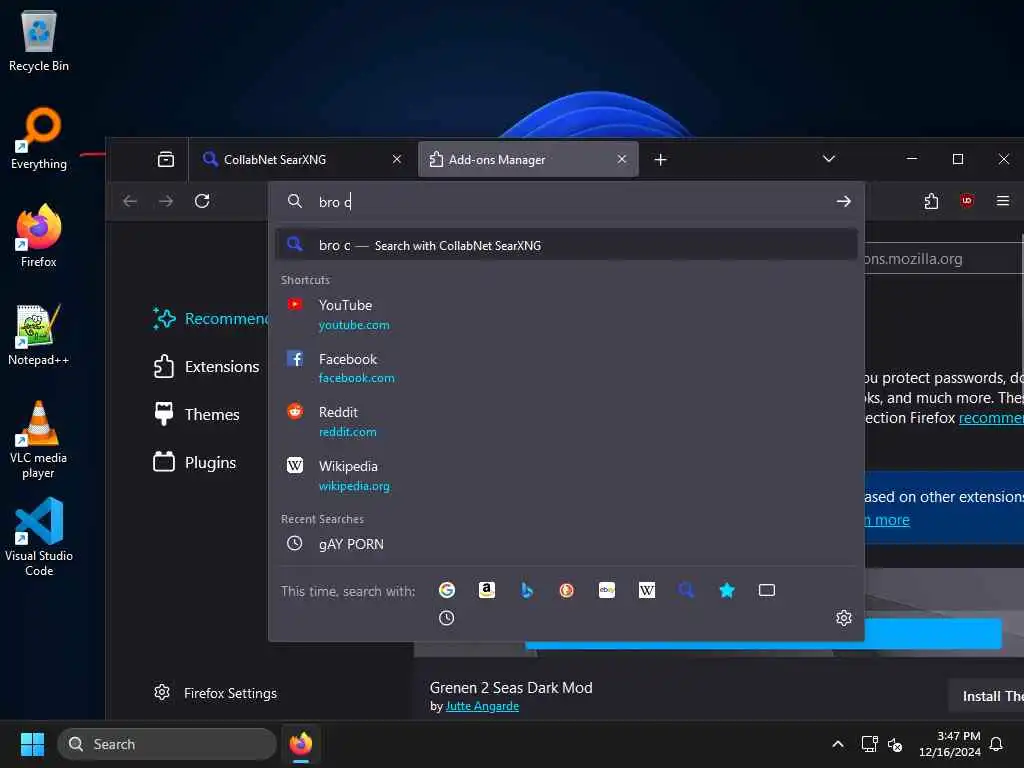Open search settings gear in dropdown
1024x768 pixels.
pyautogui.click(x=844, y=618)
